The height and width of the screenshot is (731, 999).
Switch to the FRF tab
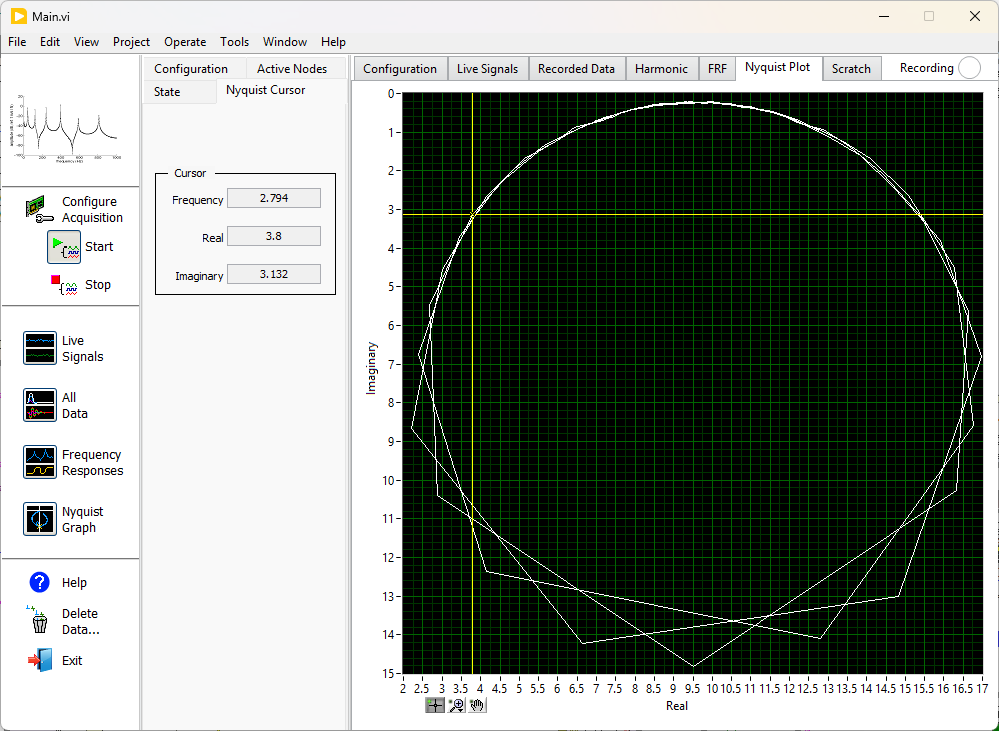[717, 69]
